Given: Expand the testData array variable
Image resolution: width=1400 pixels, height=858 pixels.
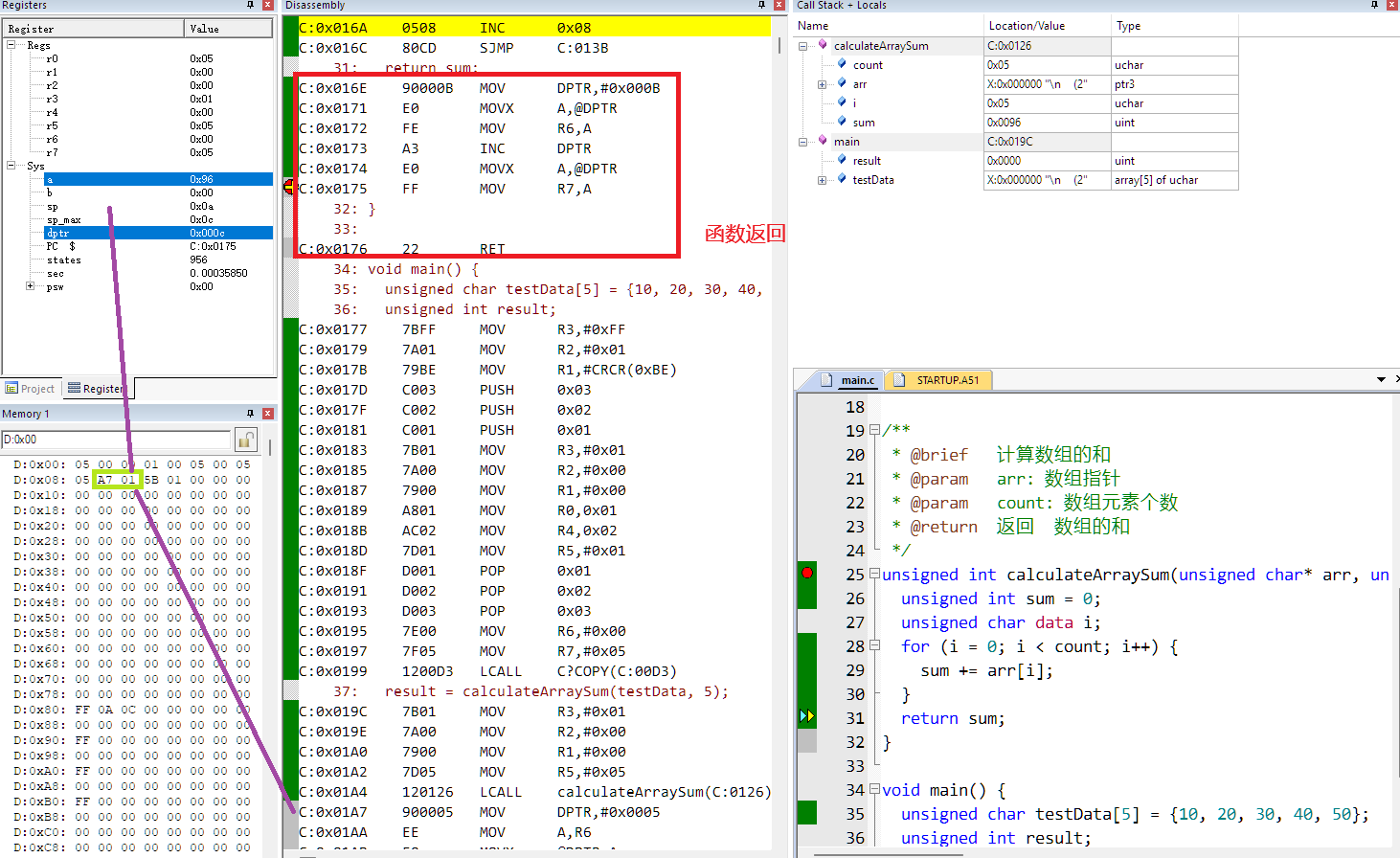Looking at the screenshot, I should (x=822, y=180).
